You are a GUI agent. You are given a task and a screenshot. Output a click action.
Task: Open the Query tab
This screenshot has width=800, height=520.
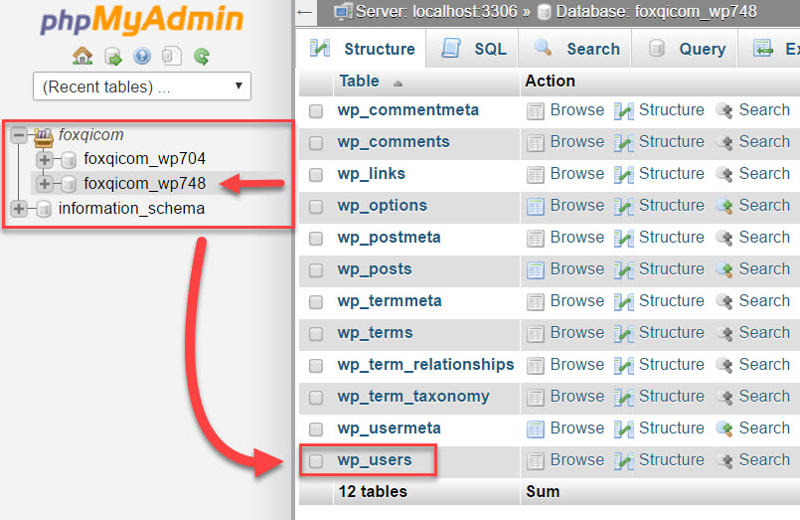(x=686, y=49)
